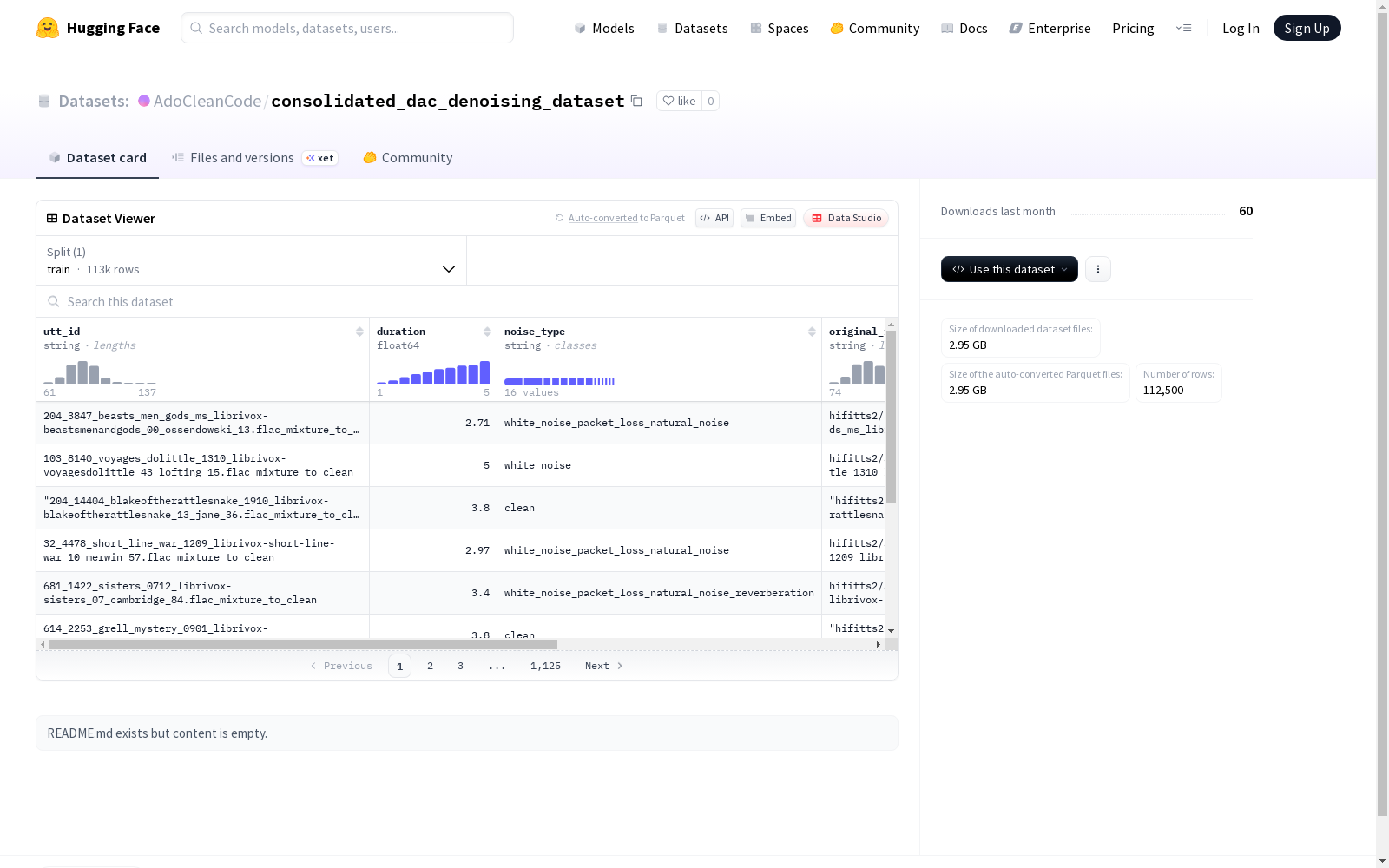Select the utt_id cell starting 681_1422_sisters_0712
Viewport: 1389px width, 868px height.
click(202, 593)
